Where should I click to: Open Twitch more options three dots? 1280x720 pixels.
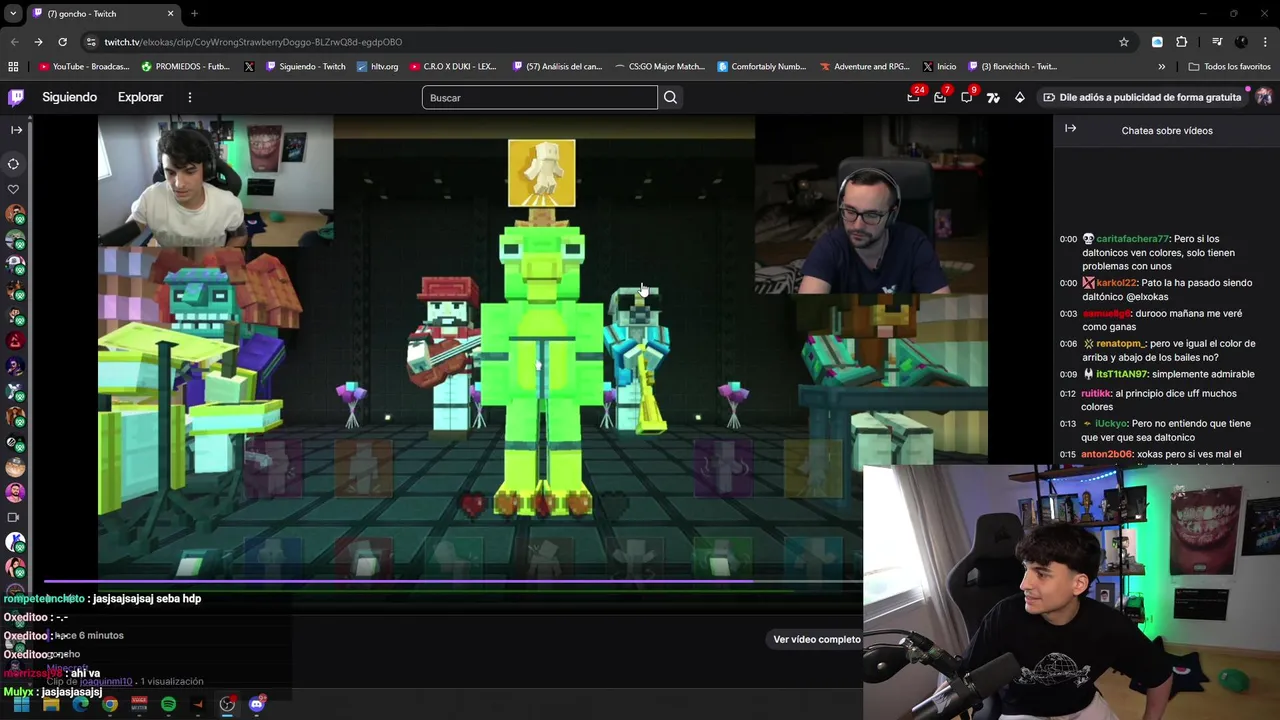tap(189, 97)
